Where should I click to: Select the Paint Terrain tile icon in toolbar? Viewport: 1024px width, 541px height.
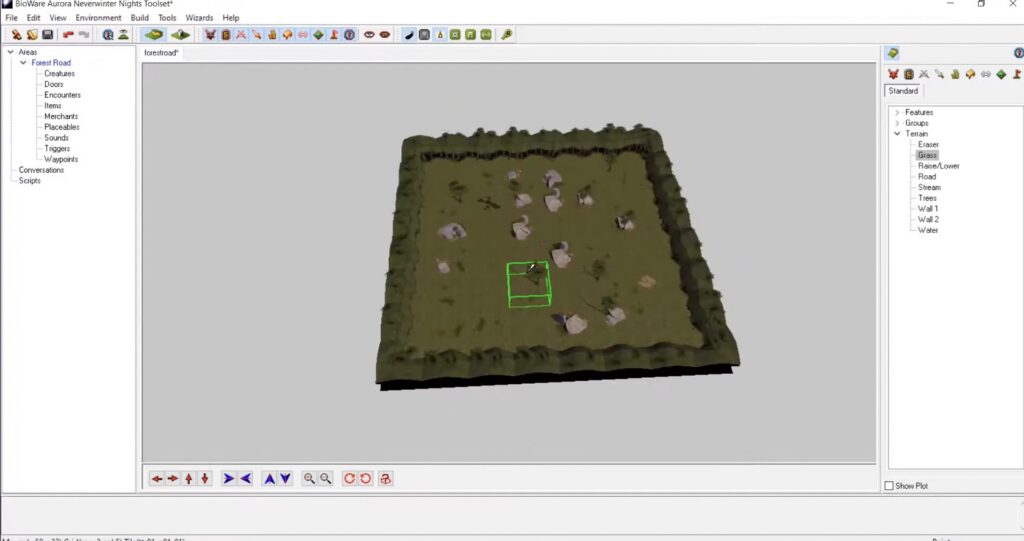pos(154,35)
